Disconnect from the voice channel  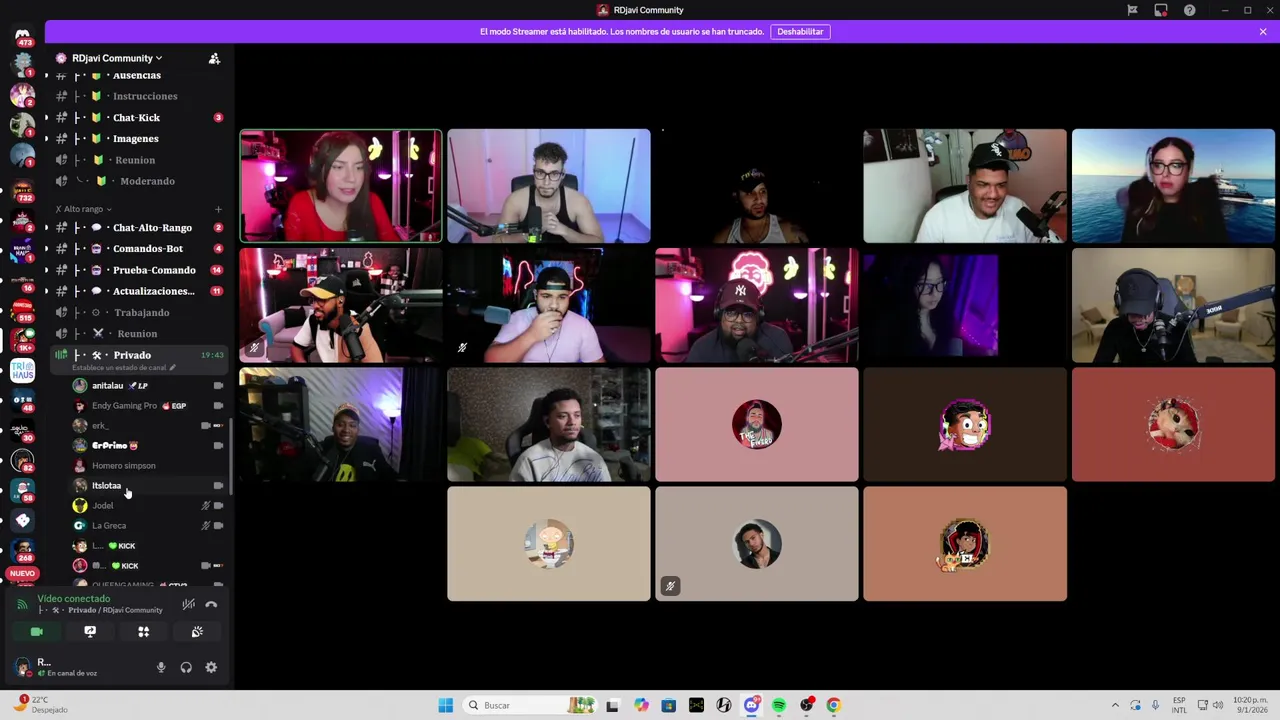point(211,604)
